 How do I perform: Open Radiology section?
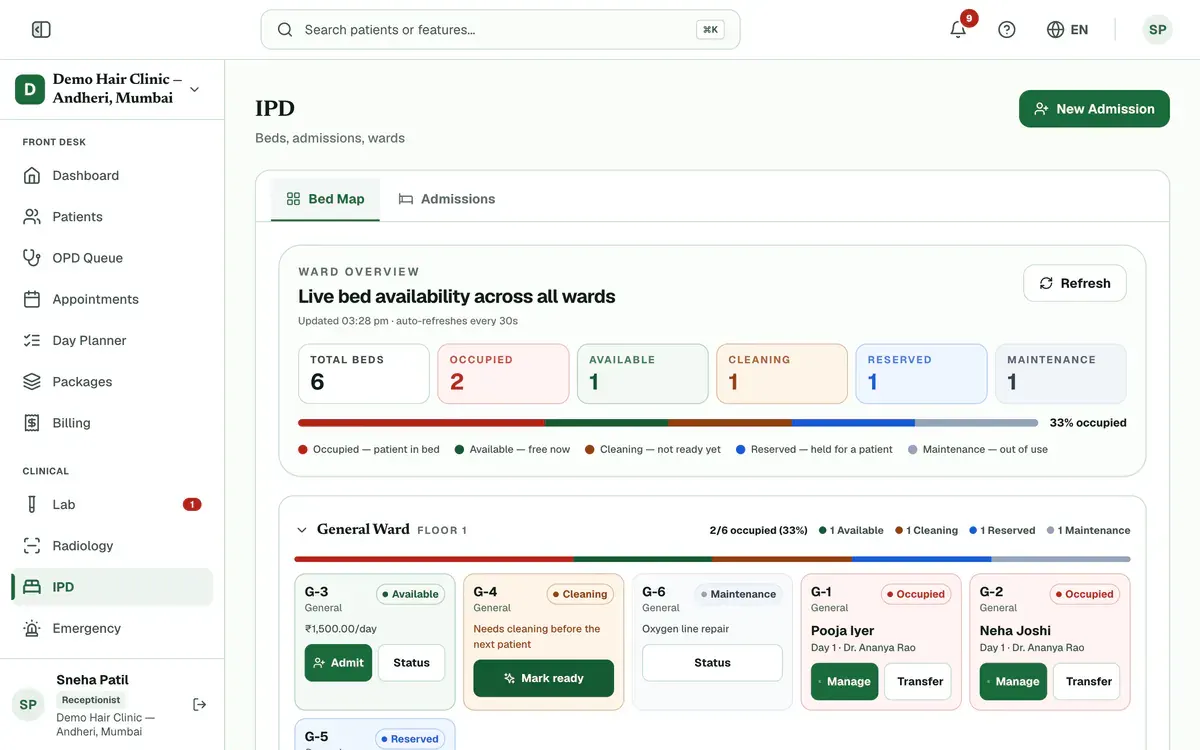[112, 546]
